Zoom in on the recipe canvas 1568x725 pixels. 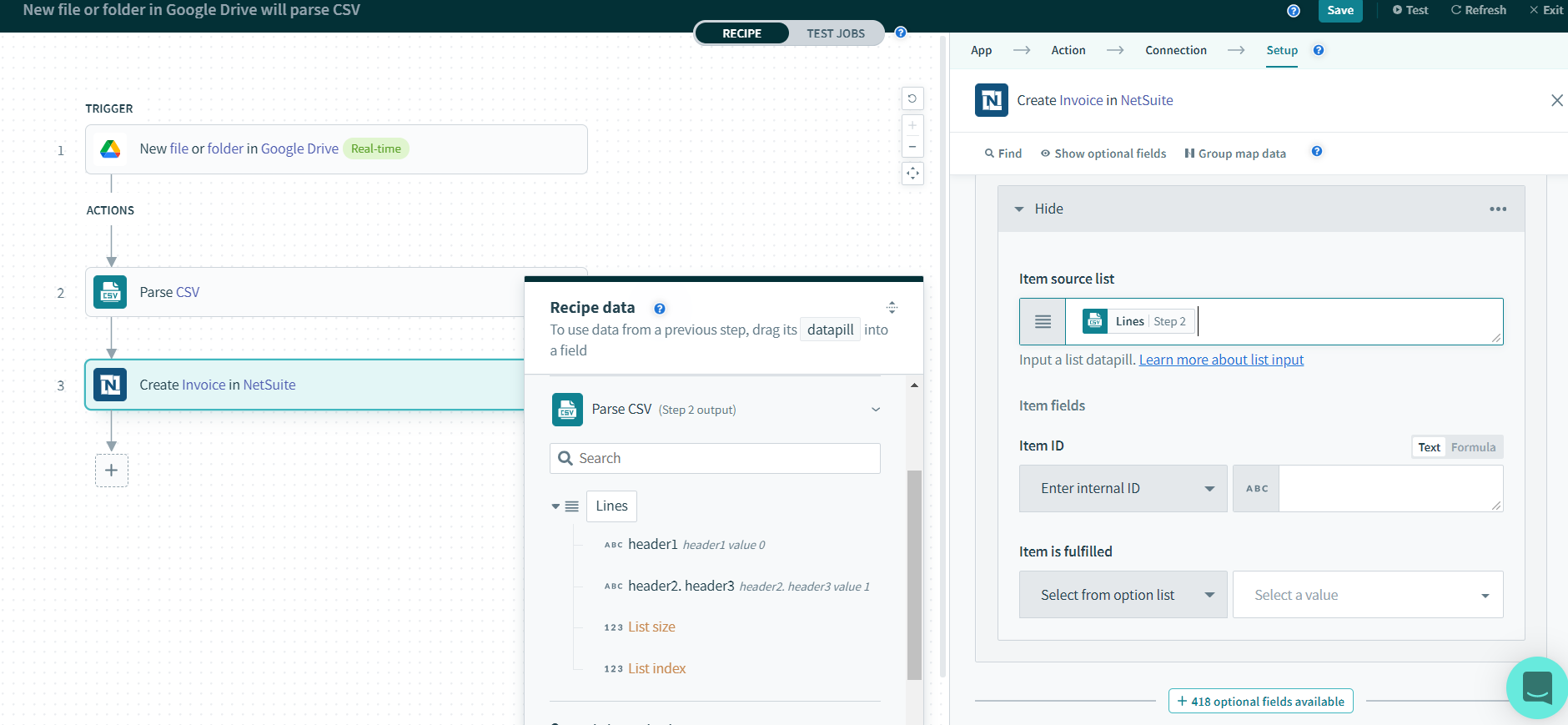coord(912,125)
